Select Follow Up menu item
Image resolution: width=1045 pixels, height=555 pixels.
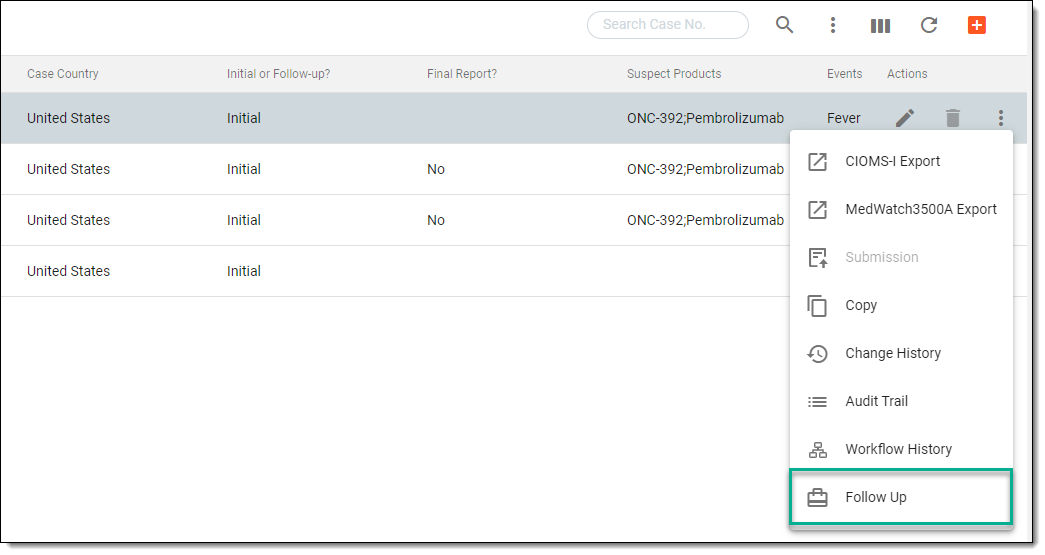click(x=901, y=497)
